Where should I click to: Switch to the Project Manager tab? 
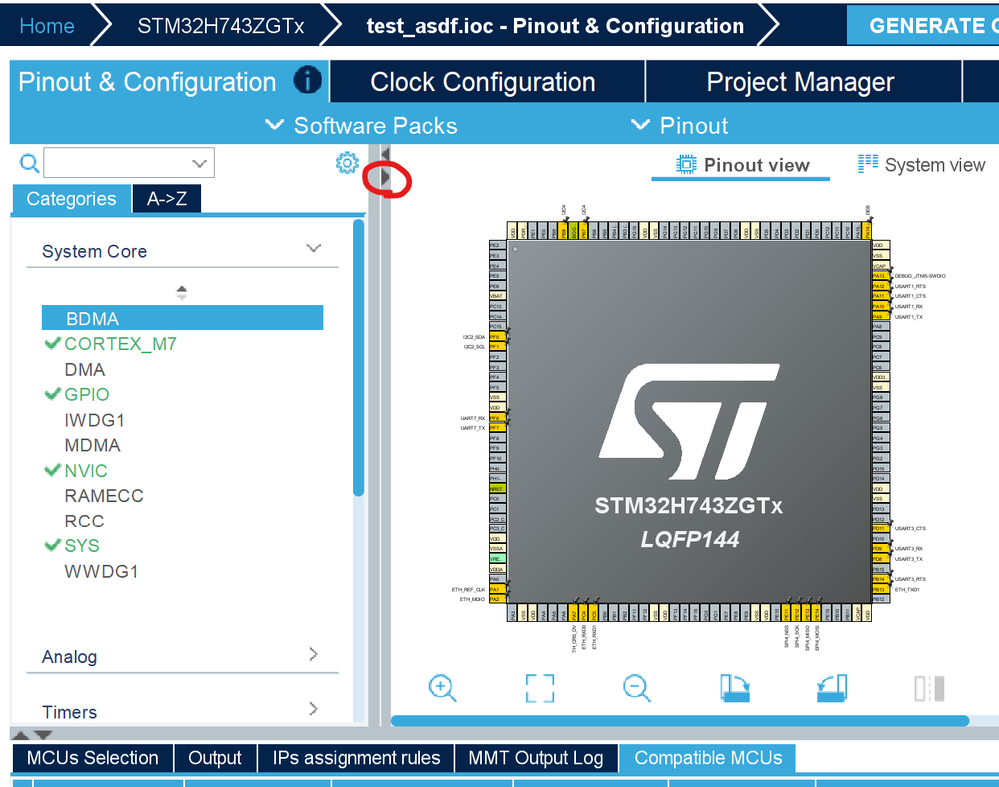(x=803, y=82)
